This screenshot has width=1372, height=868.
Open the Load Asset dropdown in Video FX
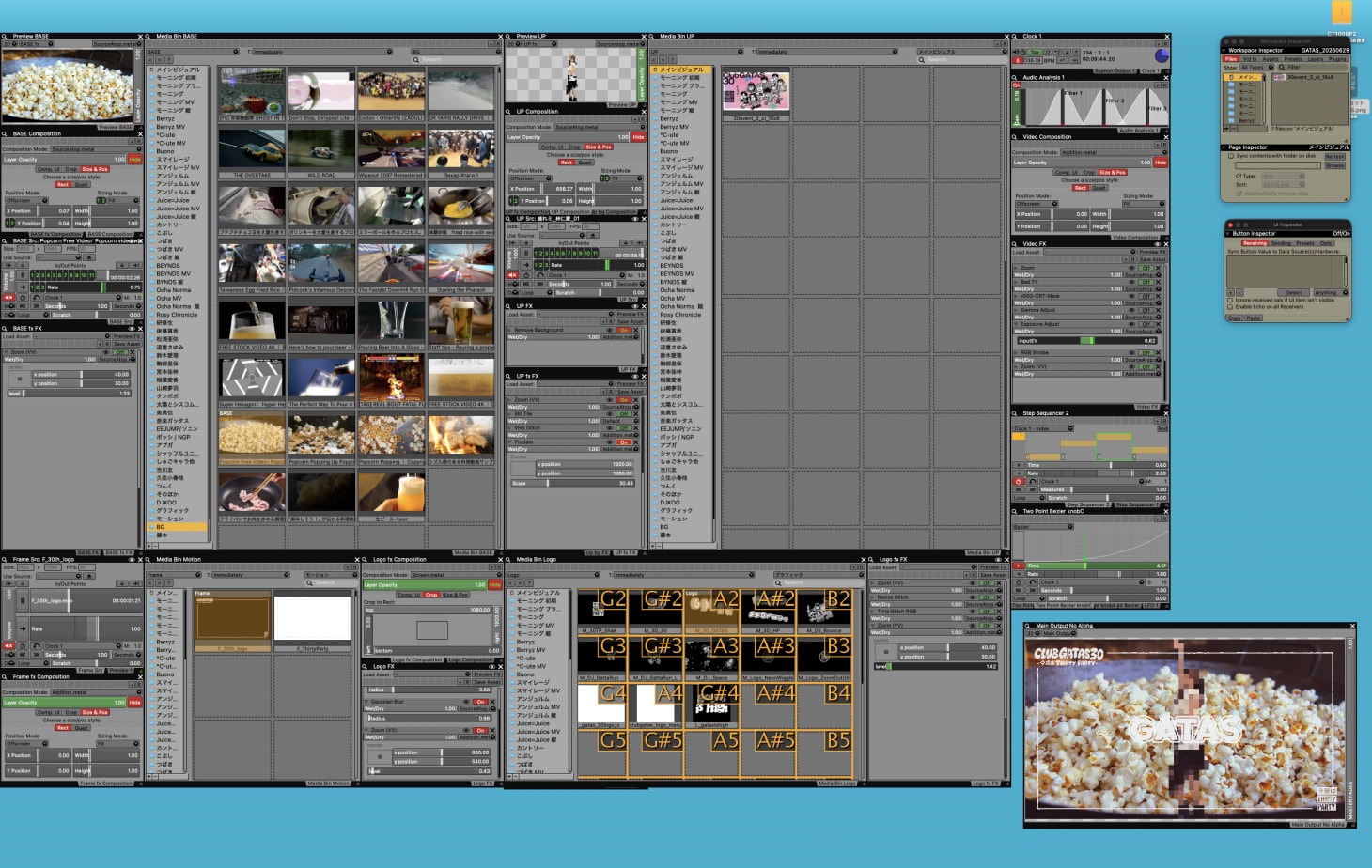(1089, 252)
